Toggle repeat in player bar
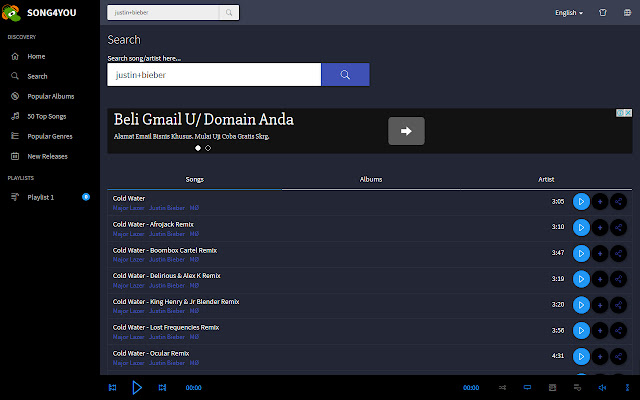Screen dimensions: 640x400 (x=527, y=387)
